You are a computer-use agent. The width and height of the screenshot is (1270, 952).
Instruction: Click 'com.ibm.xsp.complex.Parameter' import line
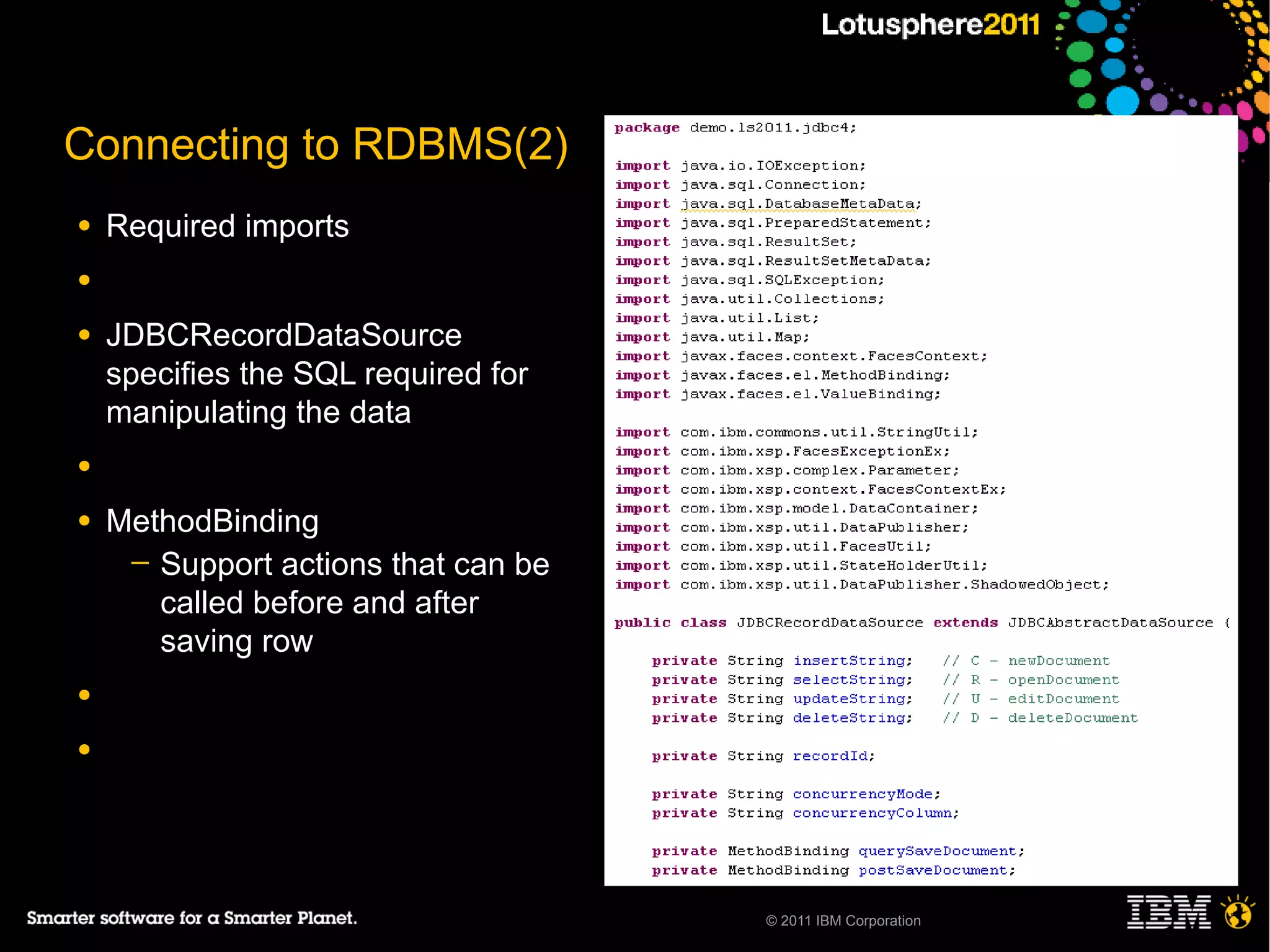tap(787, 471)
